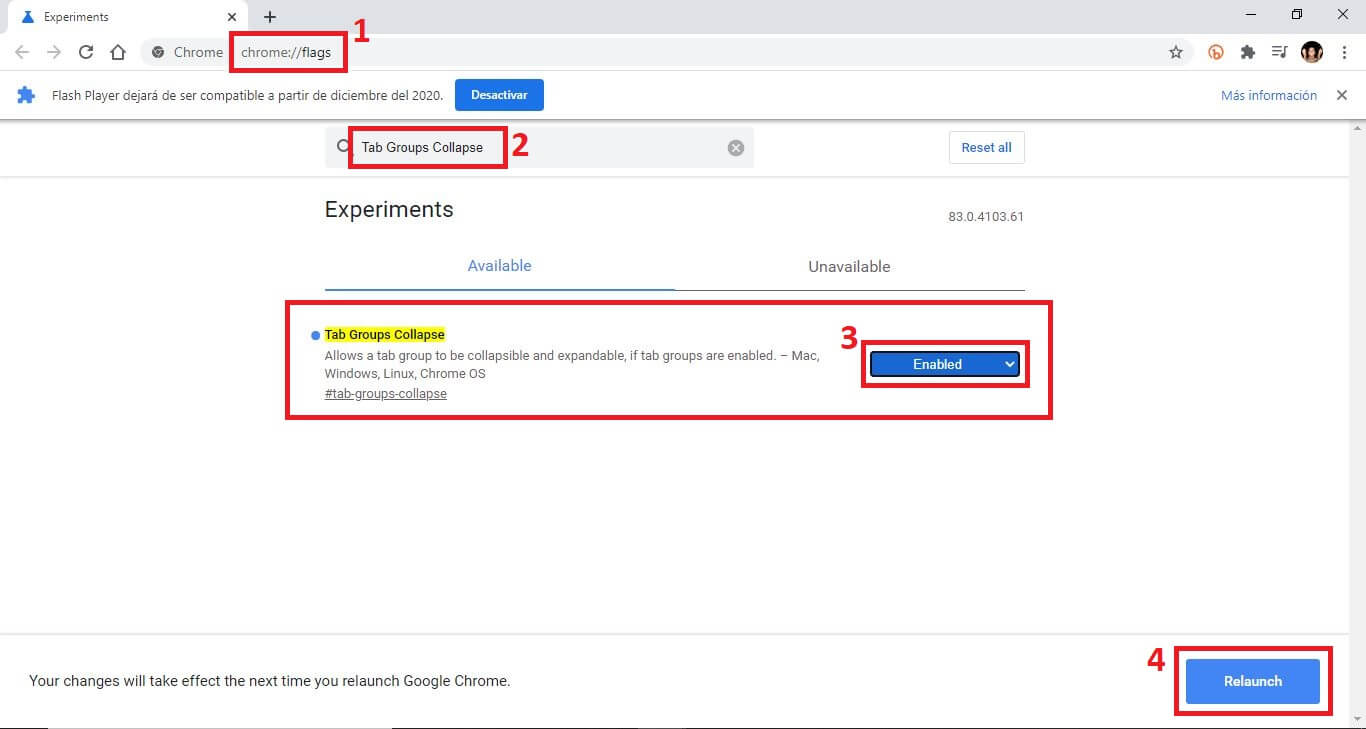The image size is (1366, 729).
Task: Open the Home page icon
Action: pyautogui.click(x=118, y=52)
